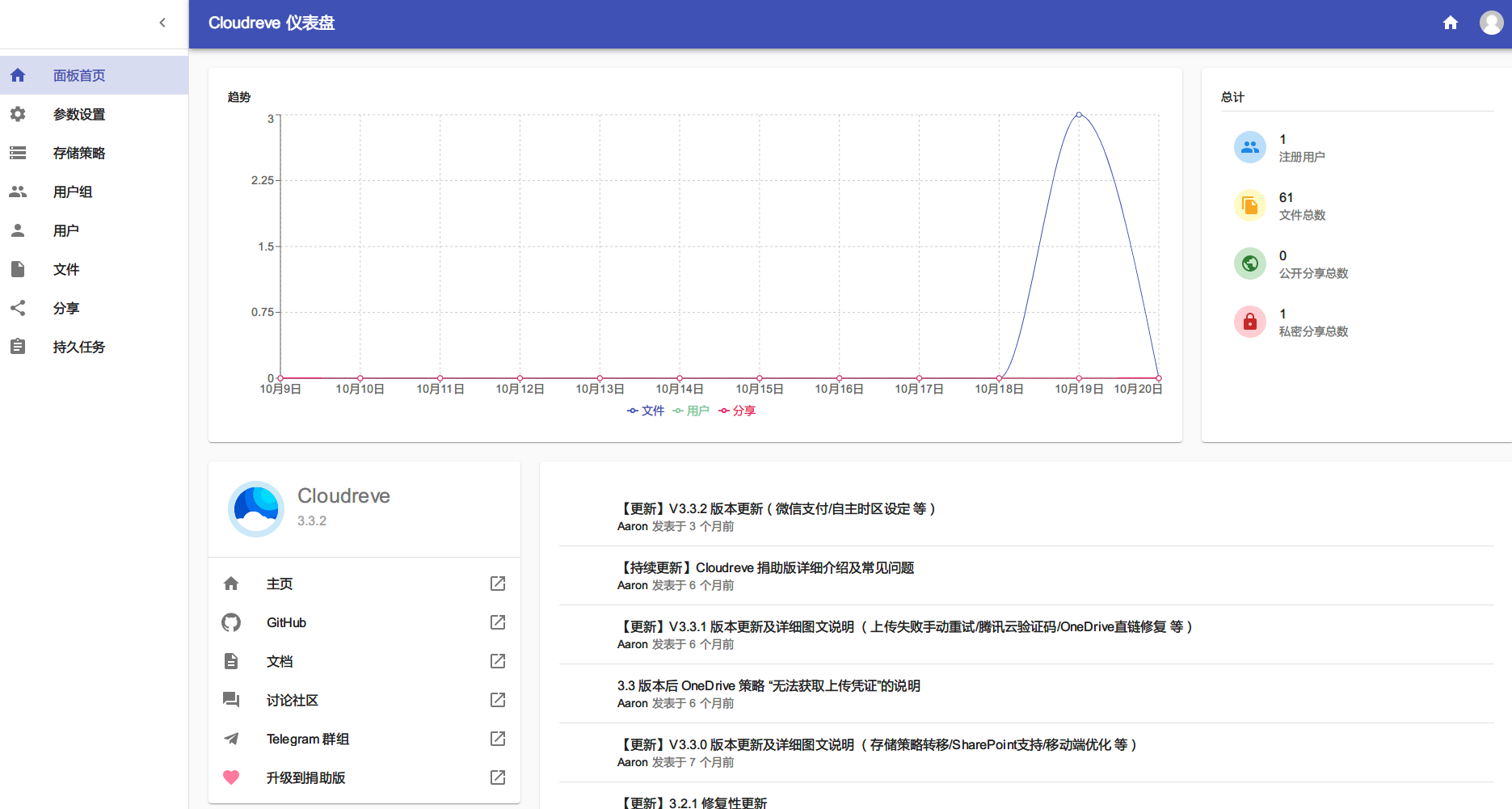Open Cloudreve 捐助版详细介绍及常见问题 post
The width and height of the screenshot is (1512, 809).
point(765,567)
